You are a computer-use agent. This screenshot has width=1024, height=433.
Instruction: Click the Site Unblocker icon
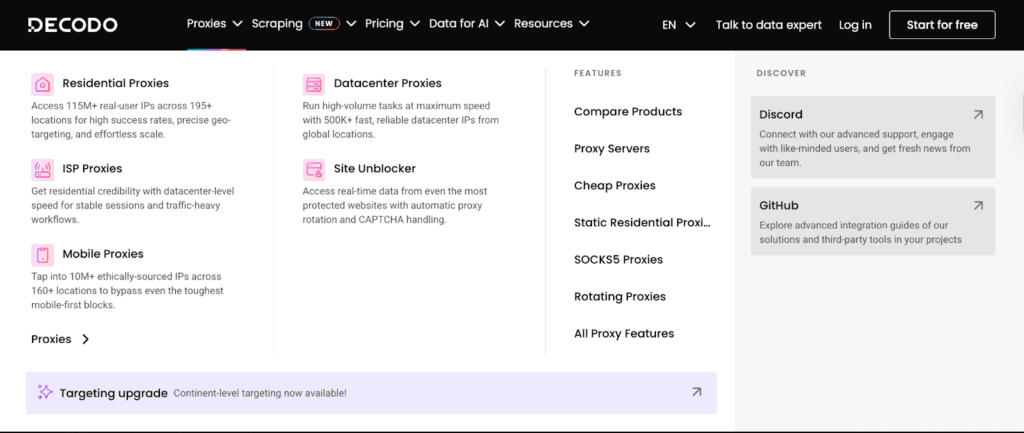click(313, 169)
